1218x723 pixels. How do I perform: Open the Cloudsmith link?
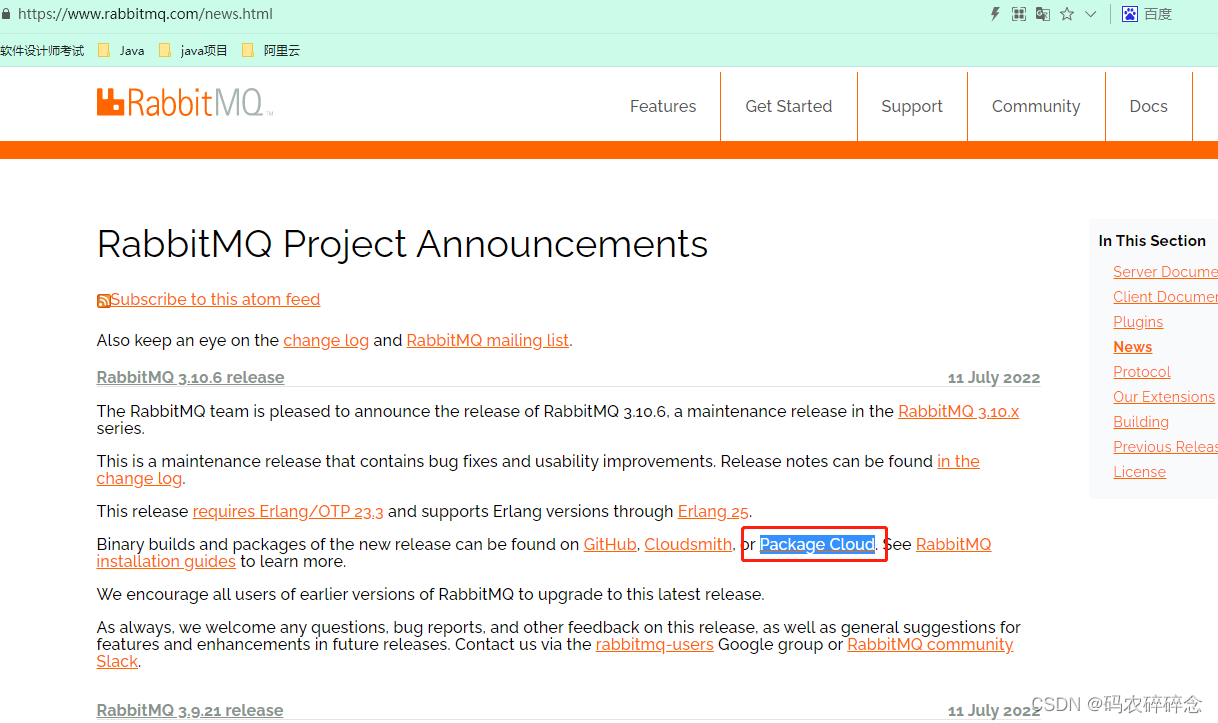coord(688,544)
